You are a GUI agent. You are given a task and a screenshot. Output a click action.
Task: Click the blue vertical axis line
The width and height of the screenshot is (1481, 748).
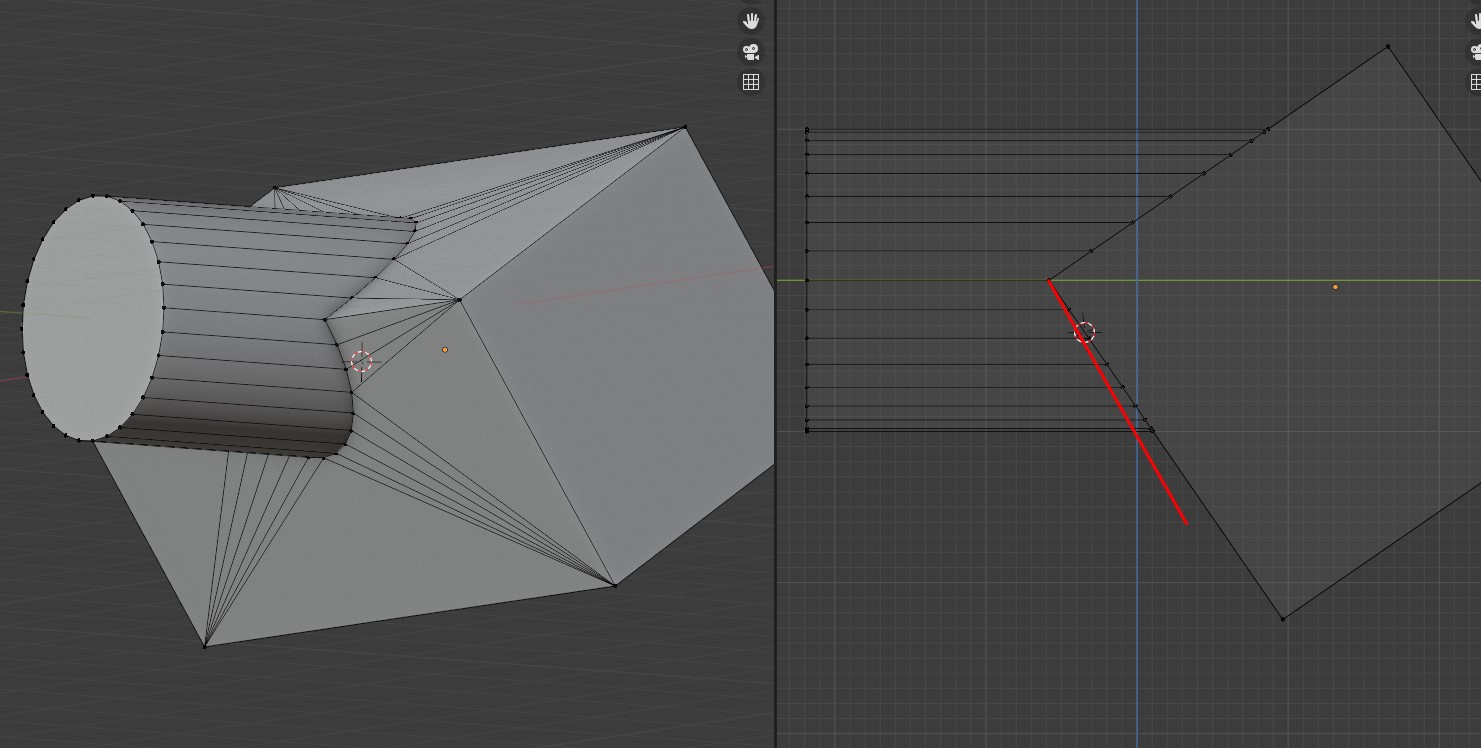click(x=1137, y=600)
